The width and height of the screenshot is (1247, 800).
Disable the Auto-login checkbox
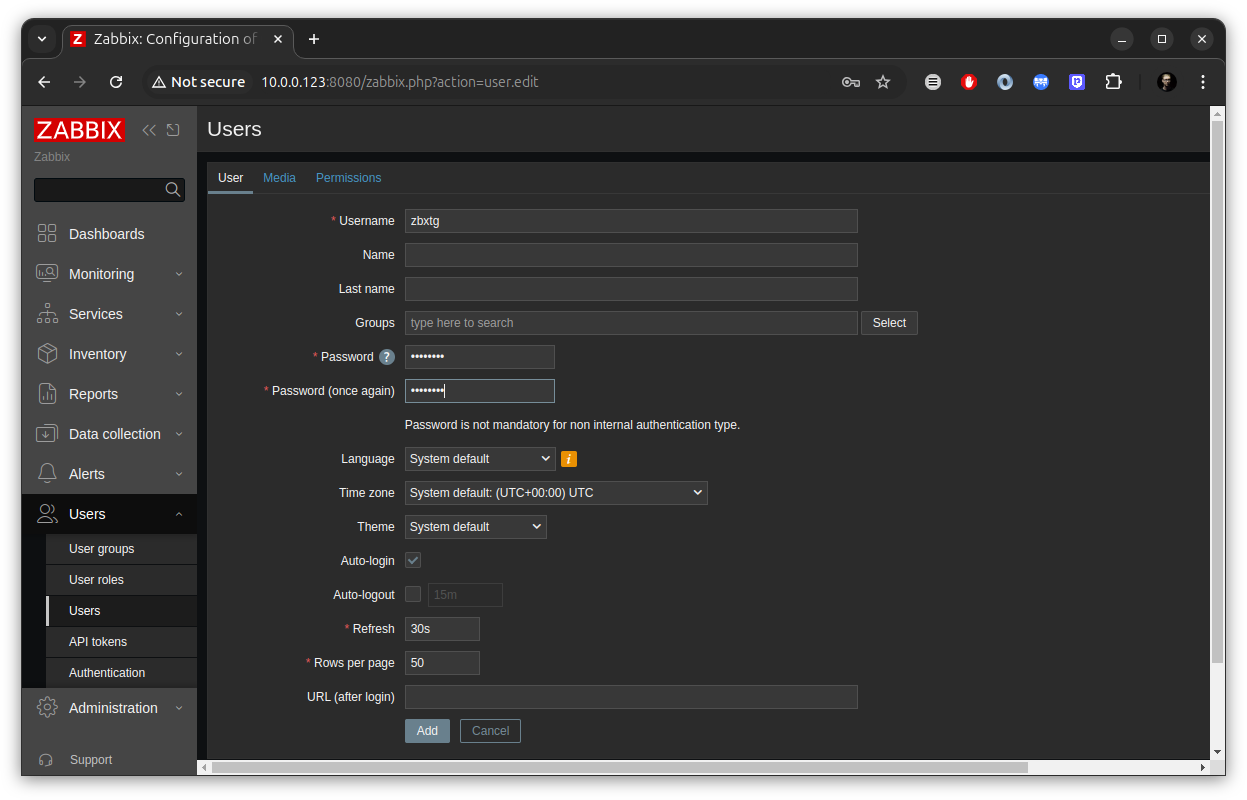[412, 560]
